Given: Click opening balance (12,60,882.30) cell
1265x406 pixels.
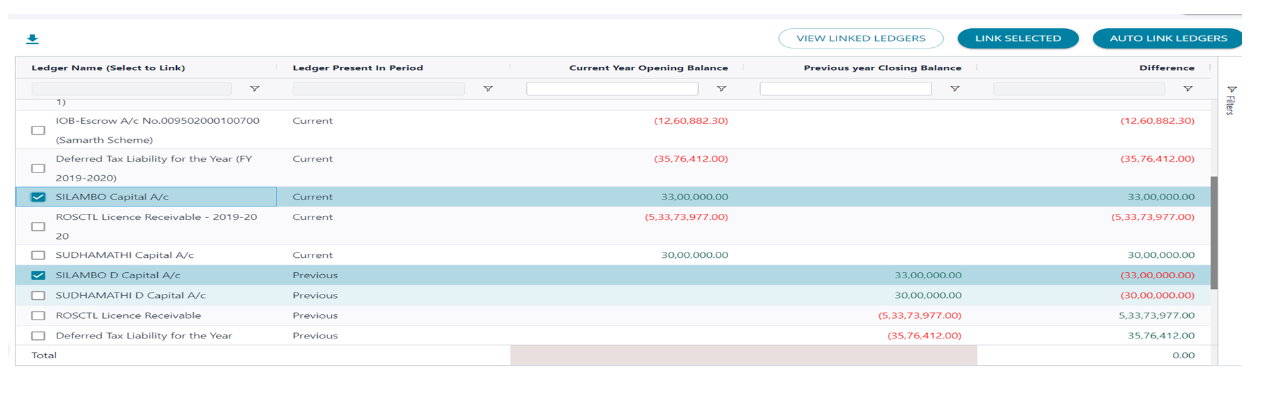Looking at the screenshot, I should click(x=691, y=121).
